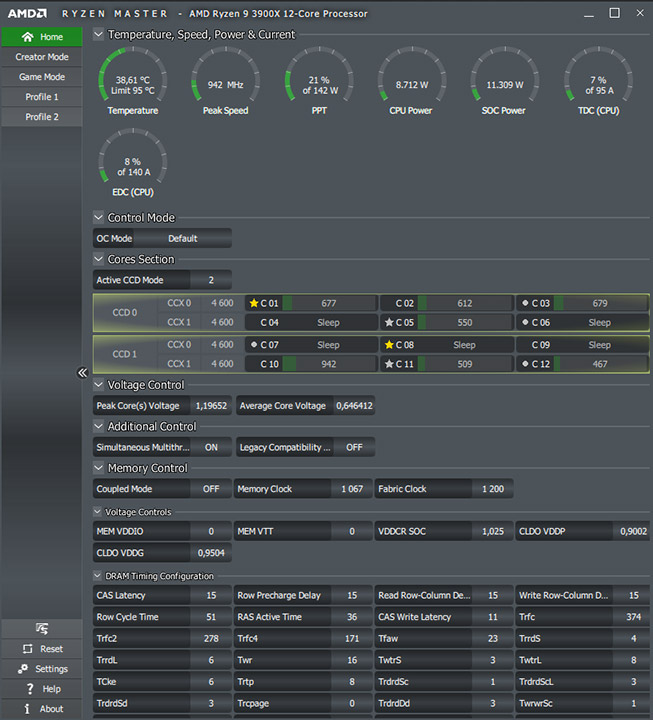Click the Trfc value 374
This screenshot has height=720, width=653.
point(634,617)
